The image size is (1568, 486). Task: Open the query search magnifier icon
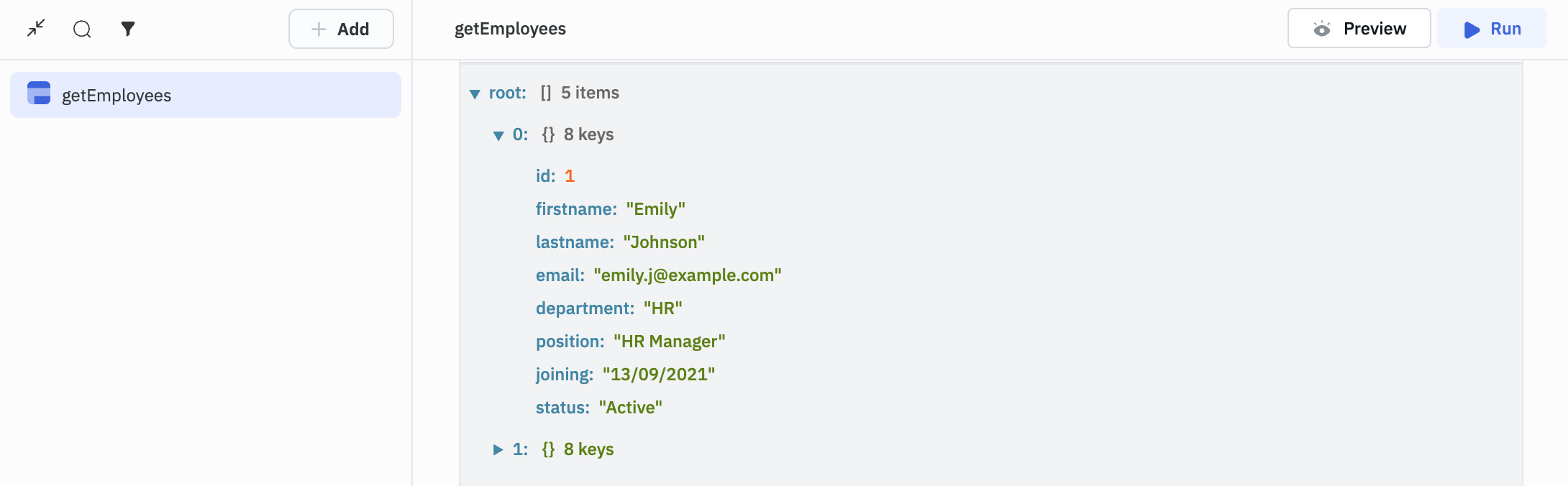82,29
